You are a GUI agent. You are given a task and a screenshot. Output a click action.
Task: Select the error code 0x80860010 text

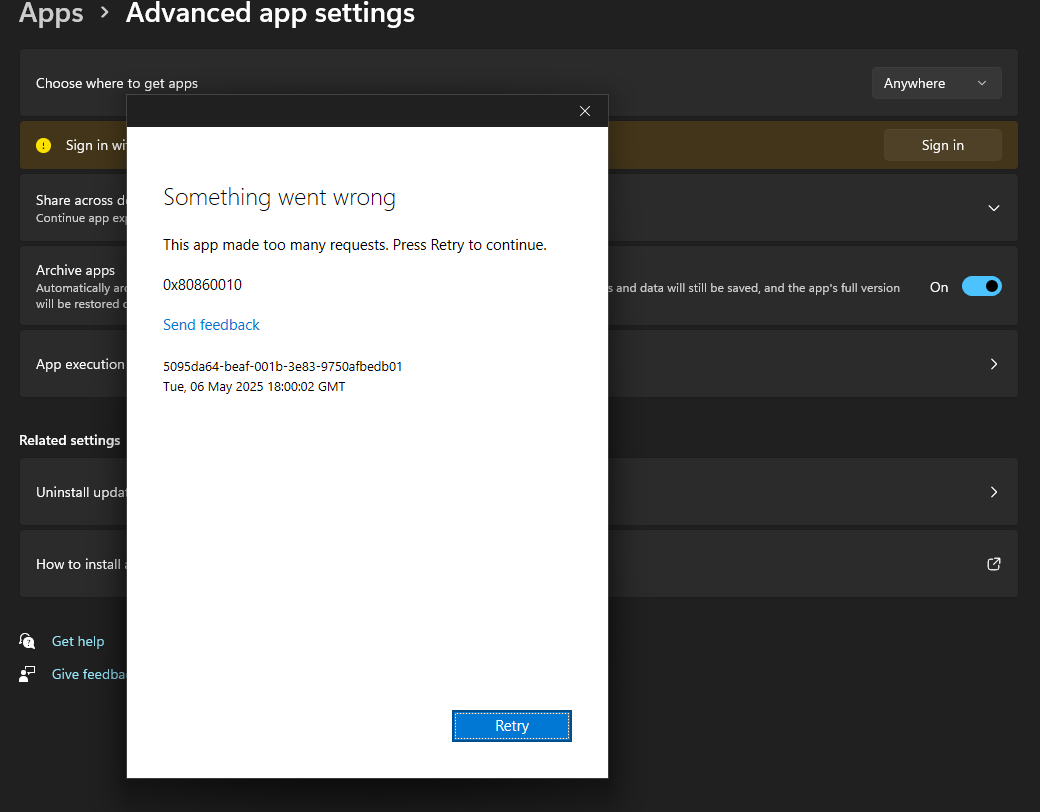pos(202,285)
